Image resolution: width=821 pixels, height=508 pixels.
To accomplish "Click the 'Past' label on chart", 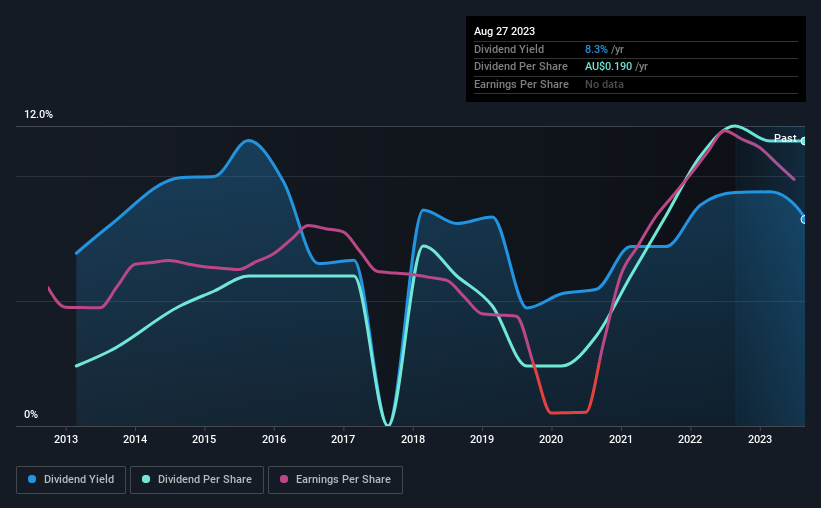I will pyautogui.click(x=785, y=138).
